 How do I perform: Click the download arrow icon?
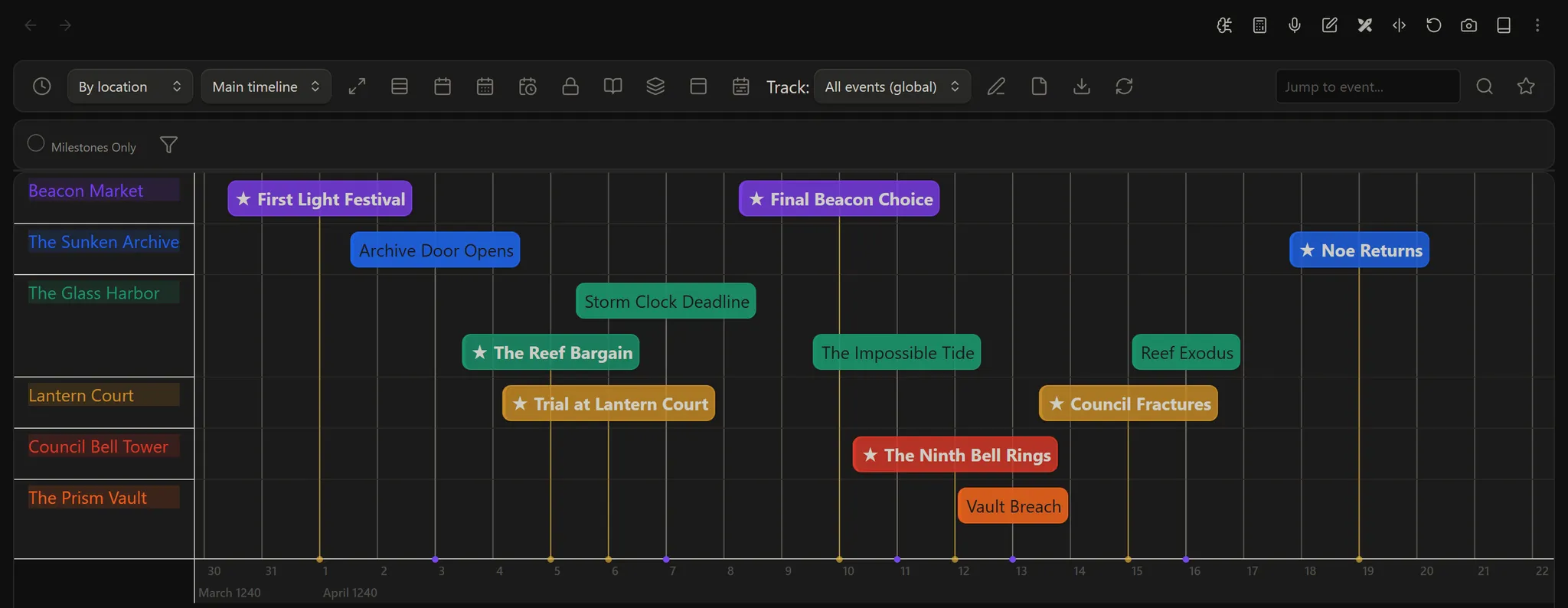point(1082,87)
